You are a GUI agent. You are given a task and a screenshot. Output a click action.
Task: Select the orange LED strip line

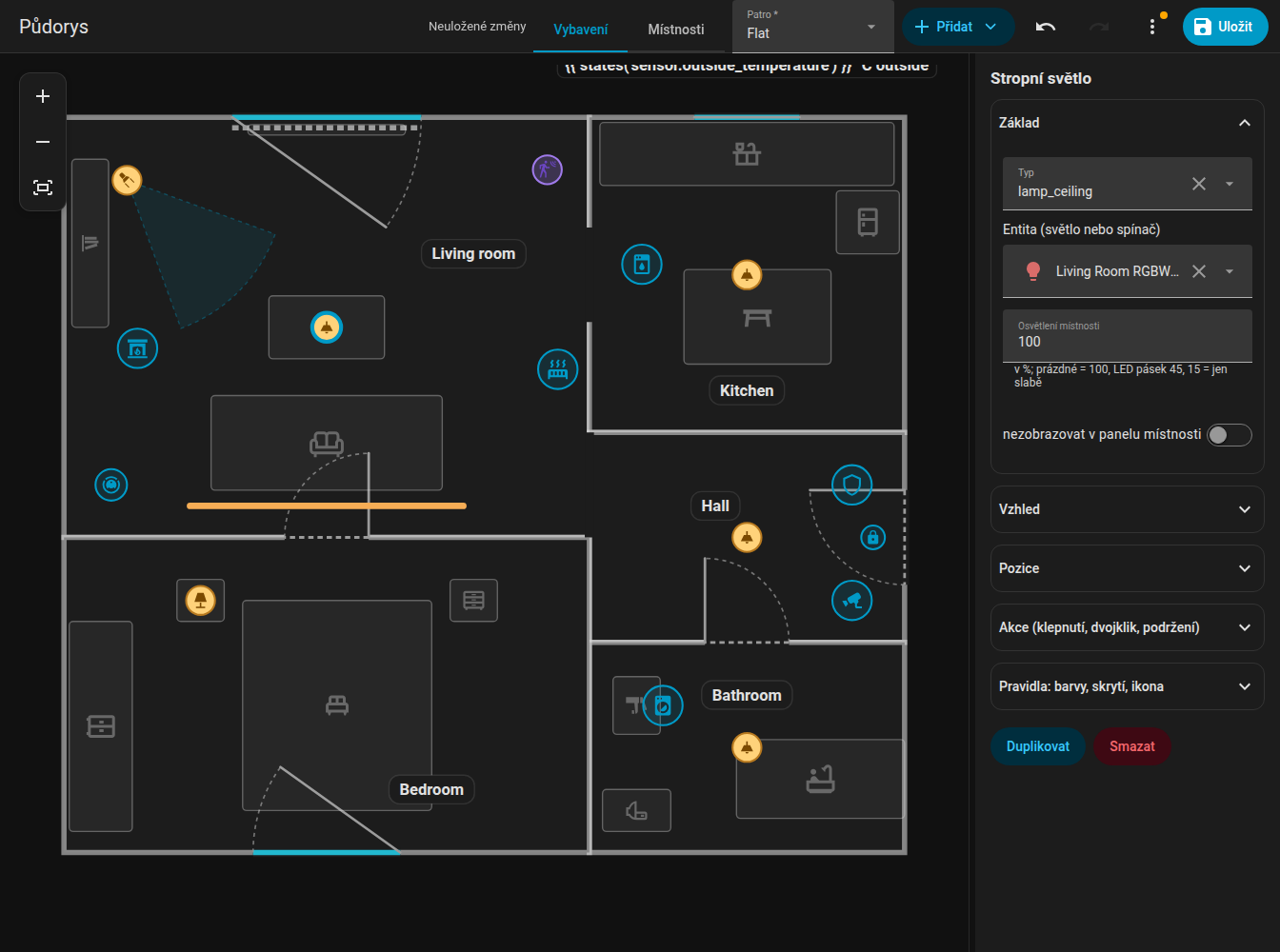327,506
